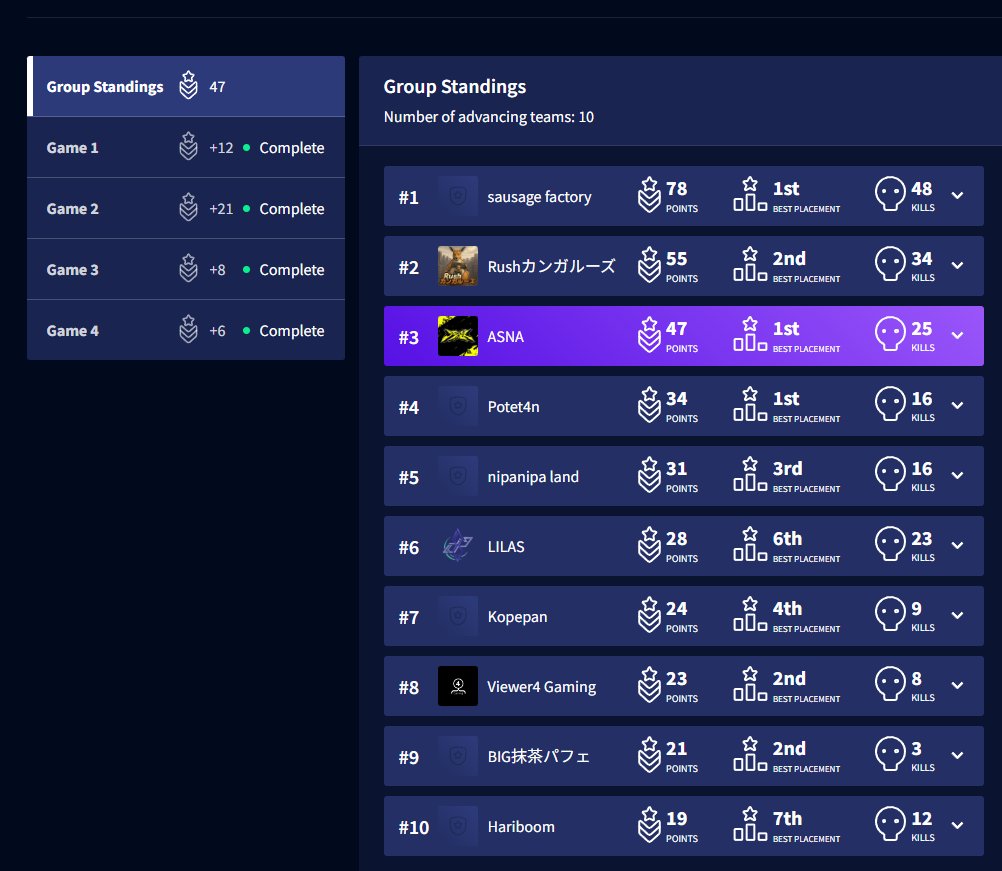Click Game 2 +21 points value
Image resolution: width=1002 pixels, height=871 pixels.
click(220, 209)
